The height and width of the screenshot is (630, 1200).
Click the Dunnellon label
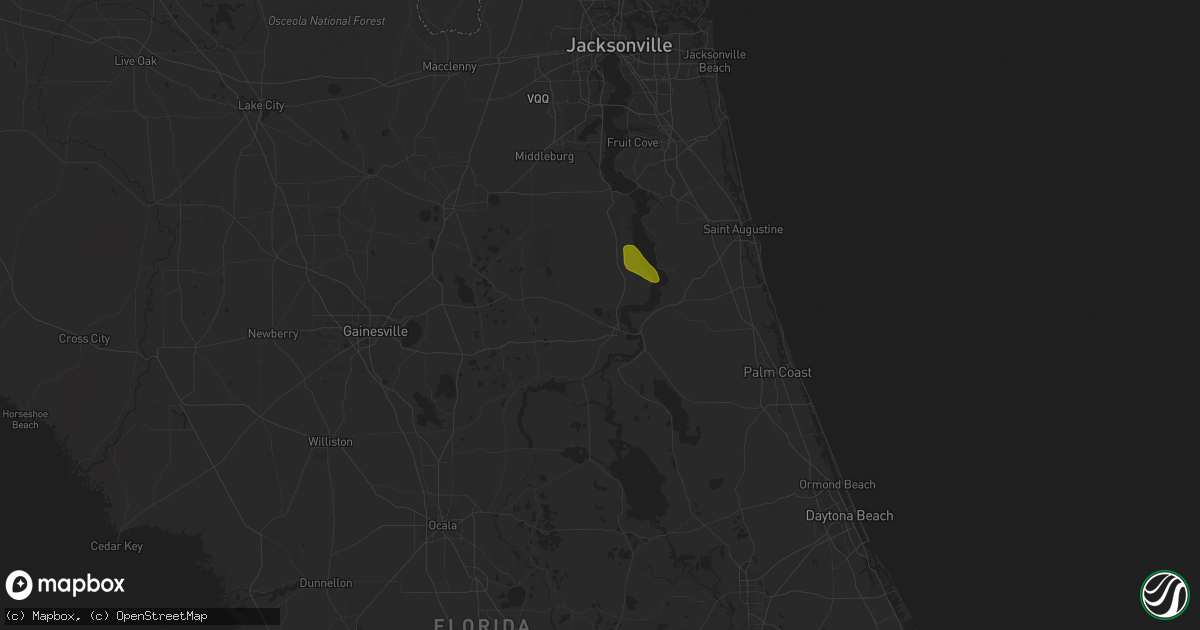tap(326, 583)
